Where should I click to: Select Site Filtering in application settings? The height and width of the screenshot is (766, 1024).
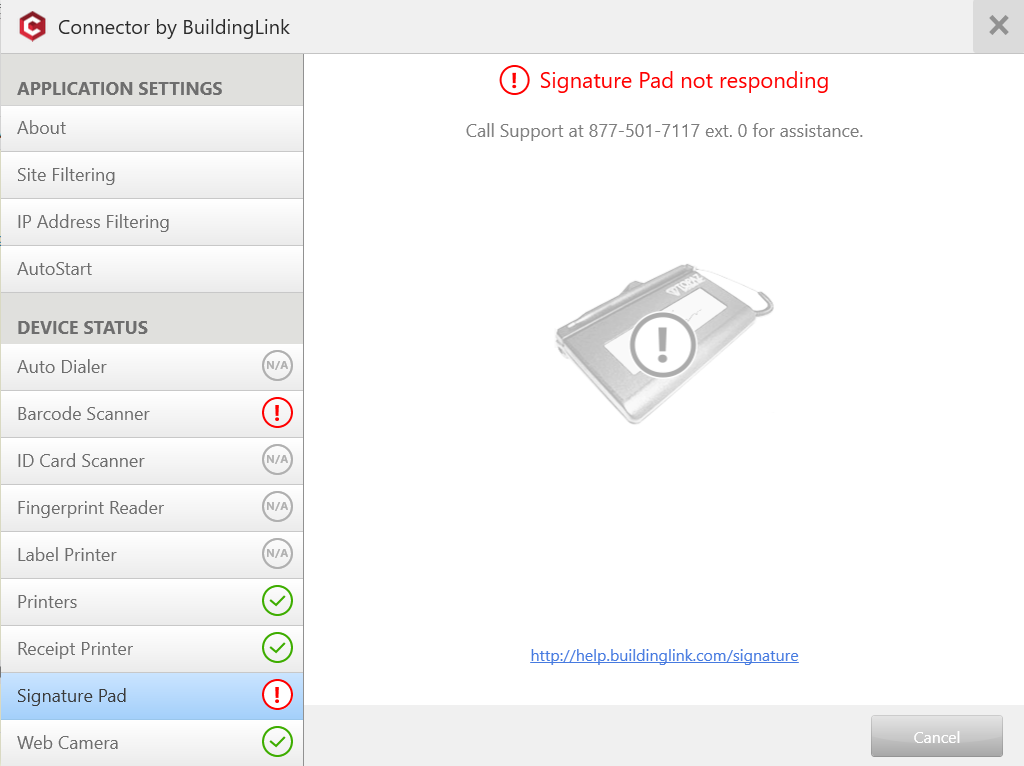coord(152,175)
